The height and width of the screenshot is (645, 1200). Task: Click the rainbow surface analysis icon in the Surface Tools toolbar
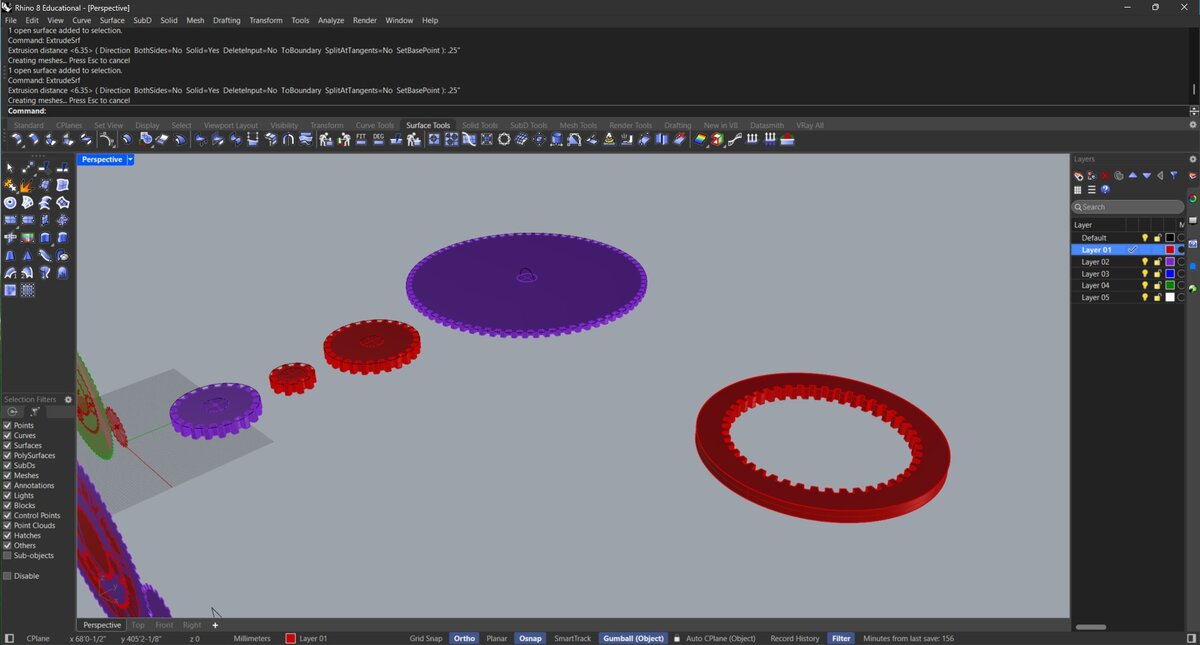point(701,139)
